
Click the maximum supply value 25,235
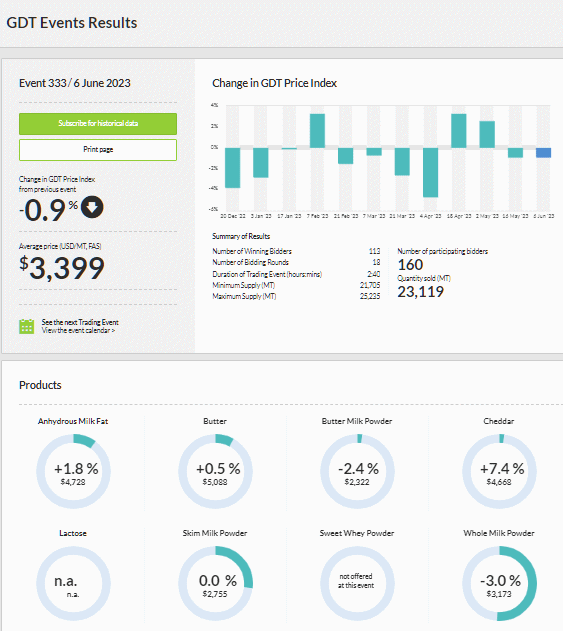[370, 296]
